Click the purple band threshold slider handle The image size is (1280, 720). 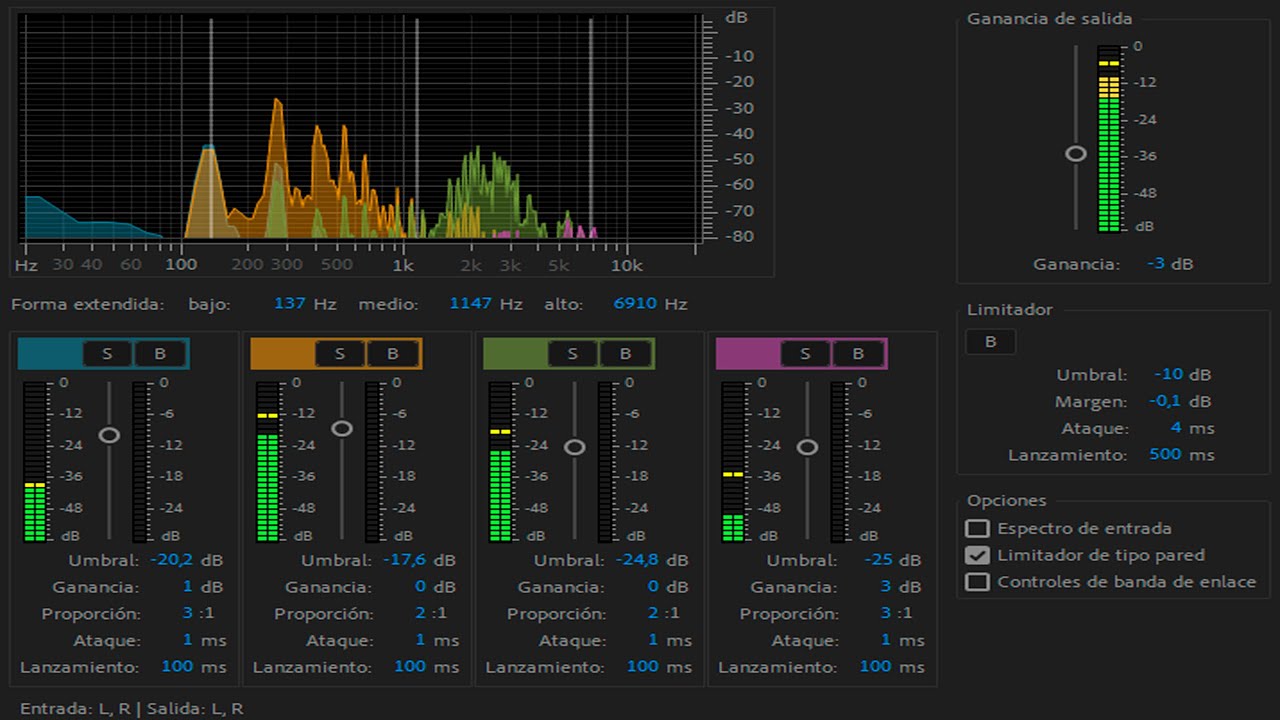tap(808, 447)
